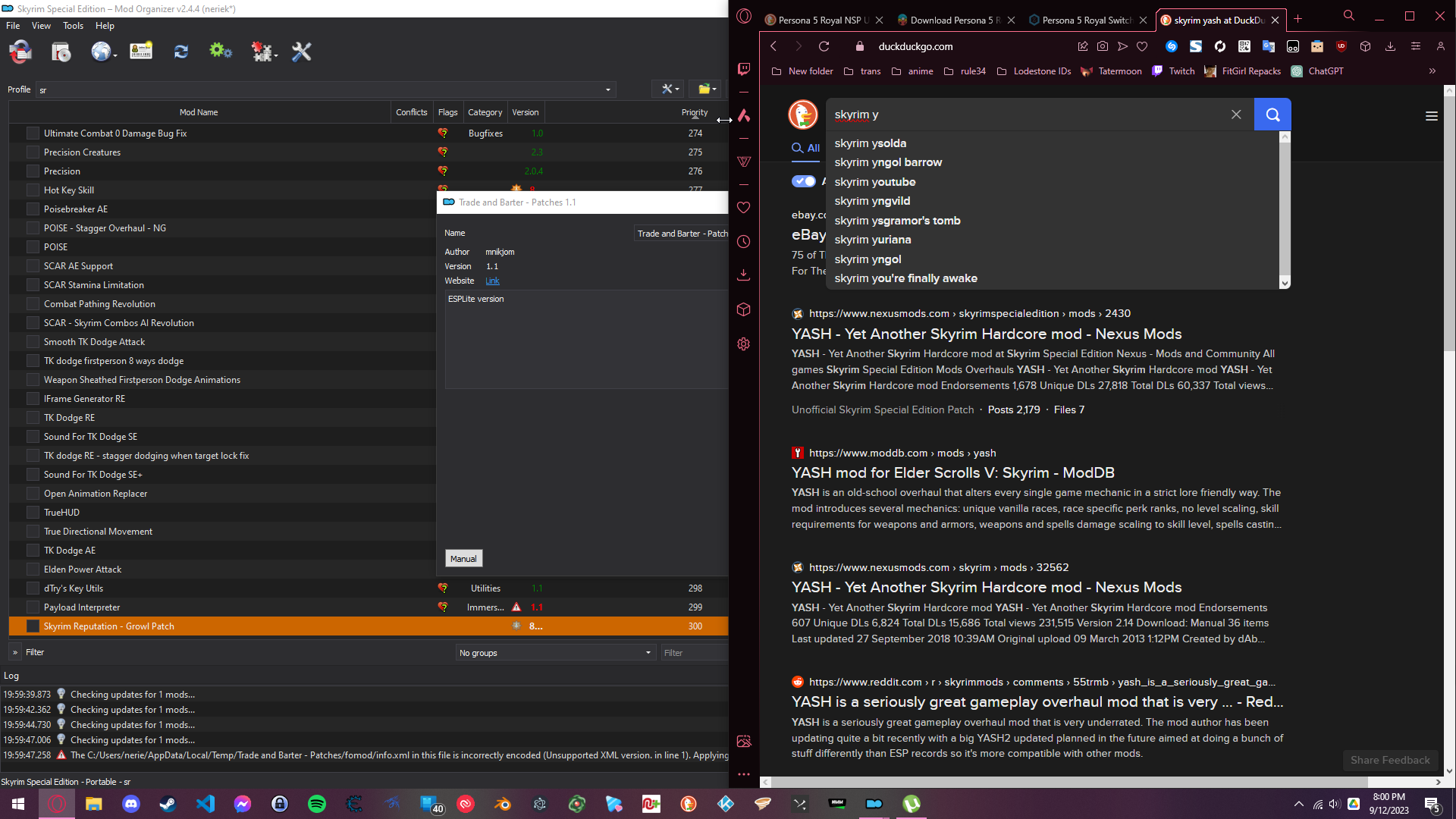Screen dimensions: 1456x819
Task: Enable the Poisebreaker AE checkbox
Action: (x=33, y=209)
